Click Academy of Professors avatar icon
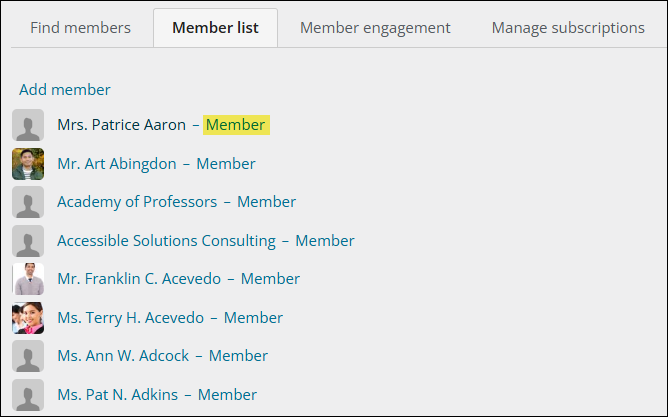 click(28, 202)
